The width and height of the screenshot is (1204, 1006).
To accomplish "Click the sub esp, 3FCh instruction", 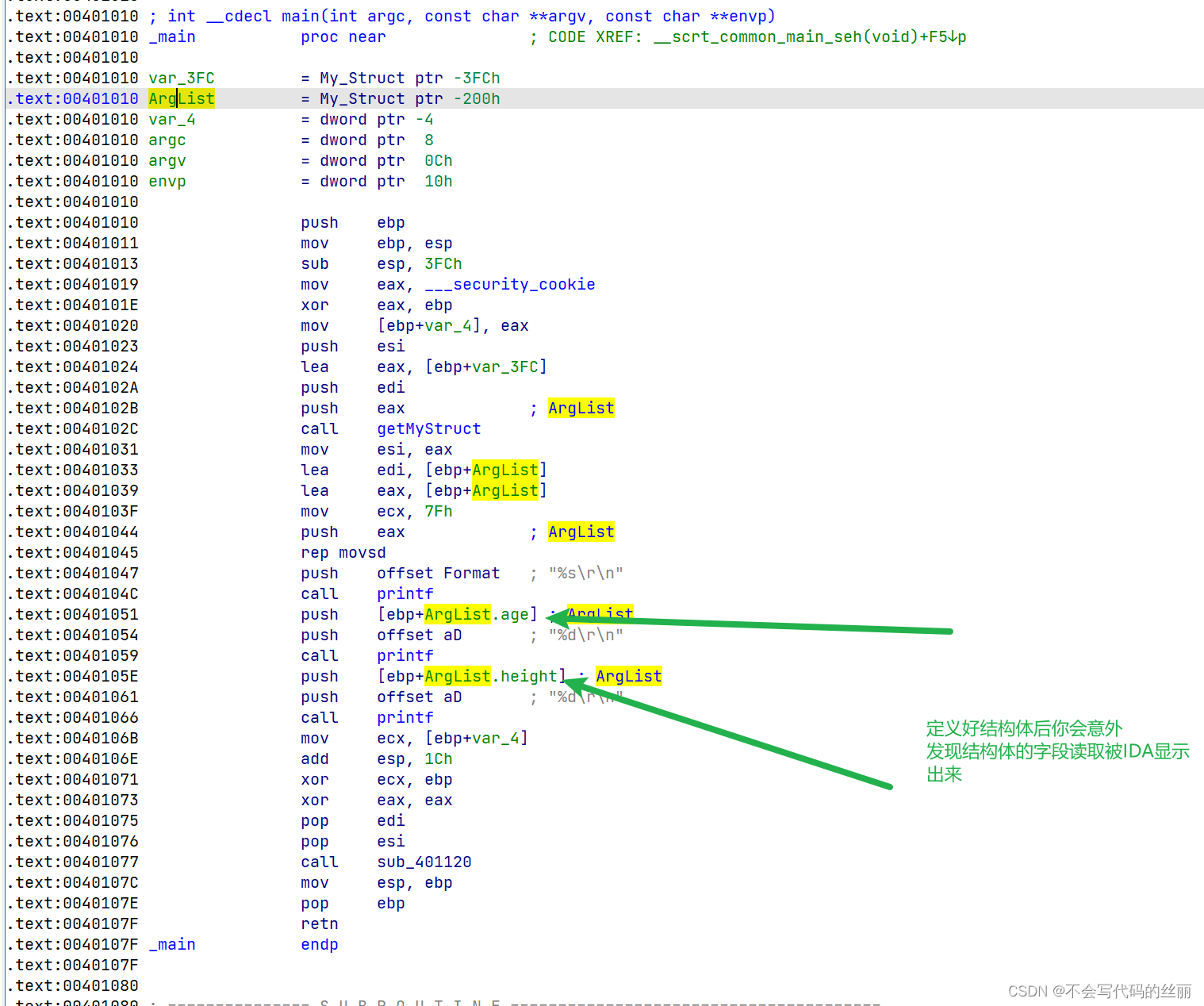I will tap(382, 263).
